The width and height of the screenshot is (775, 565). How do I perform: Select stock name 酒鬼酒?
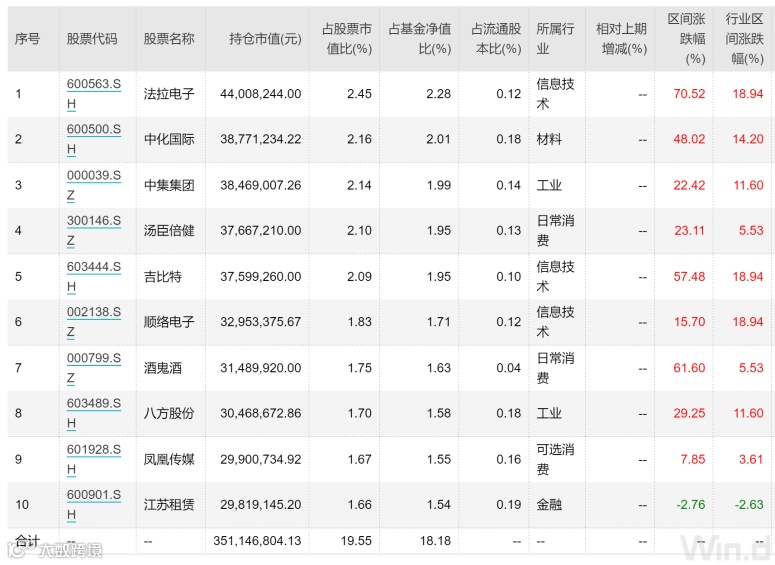pyautogui.click(x=163, y=368)
